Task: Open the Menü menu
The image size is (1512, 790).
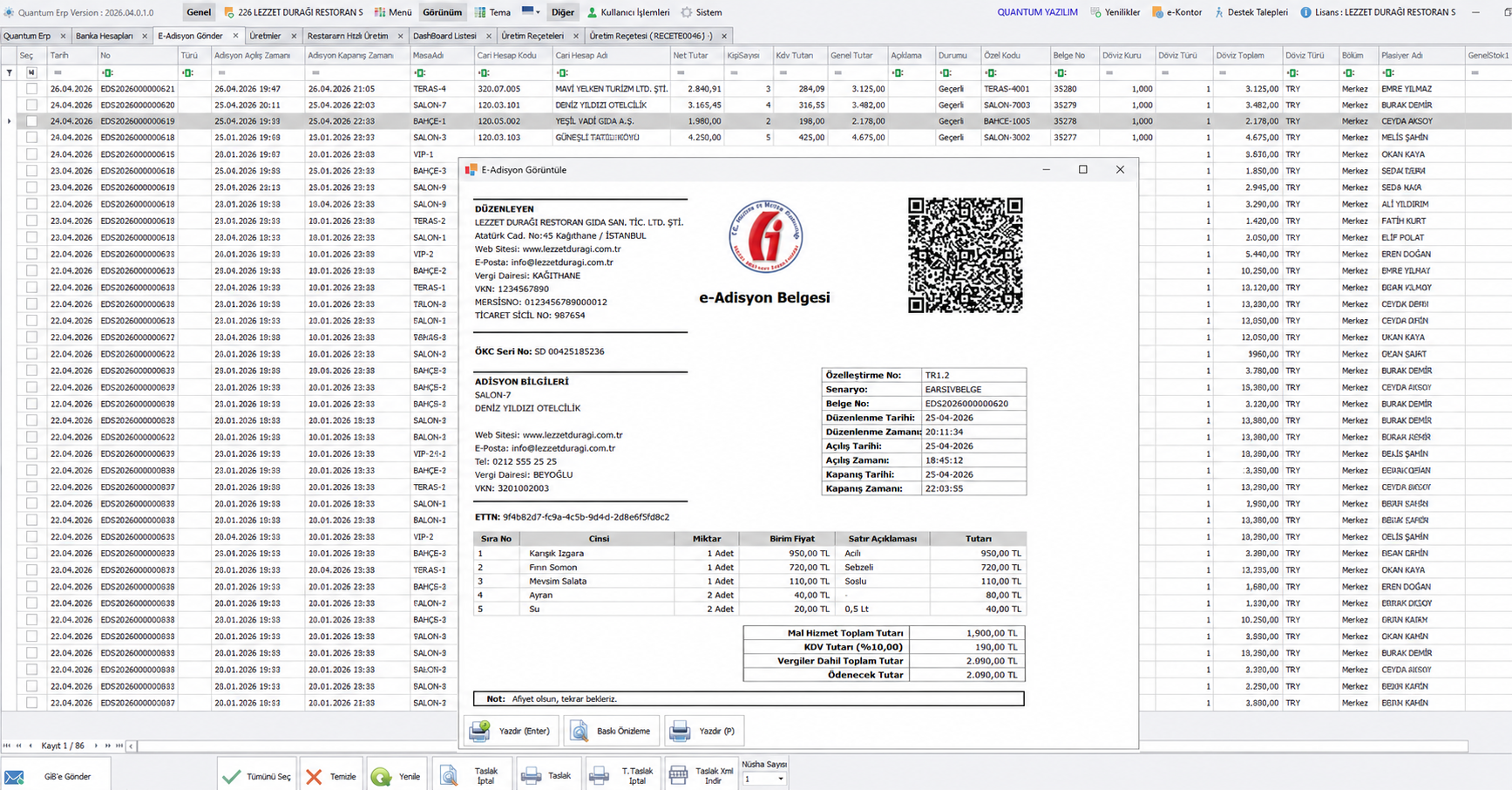Action: click(x=393, y=12)
